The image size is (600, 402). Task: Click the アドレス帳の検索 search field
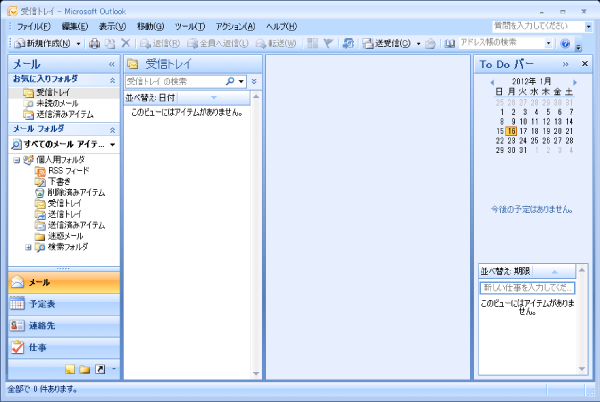[501, 43]
